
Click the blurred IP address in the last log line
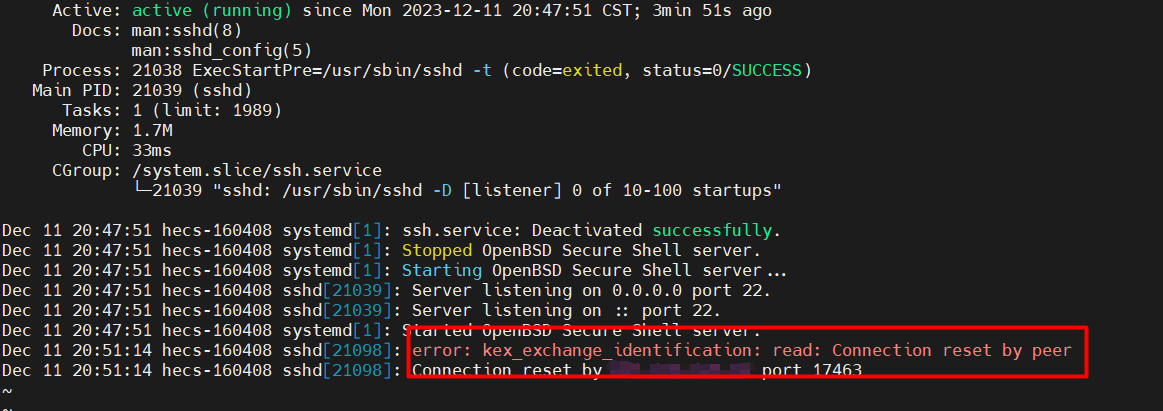pos(679,371)
